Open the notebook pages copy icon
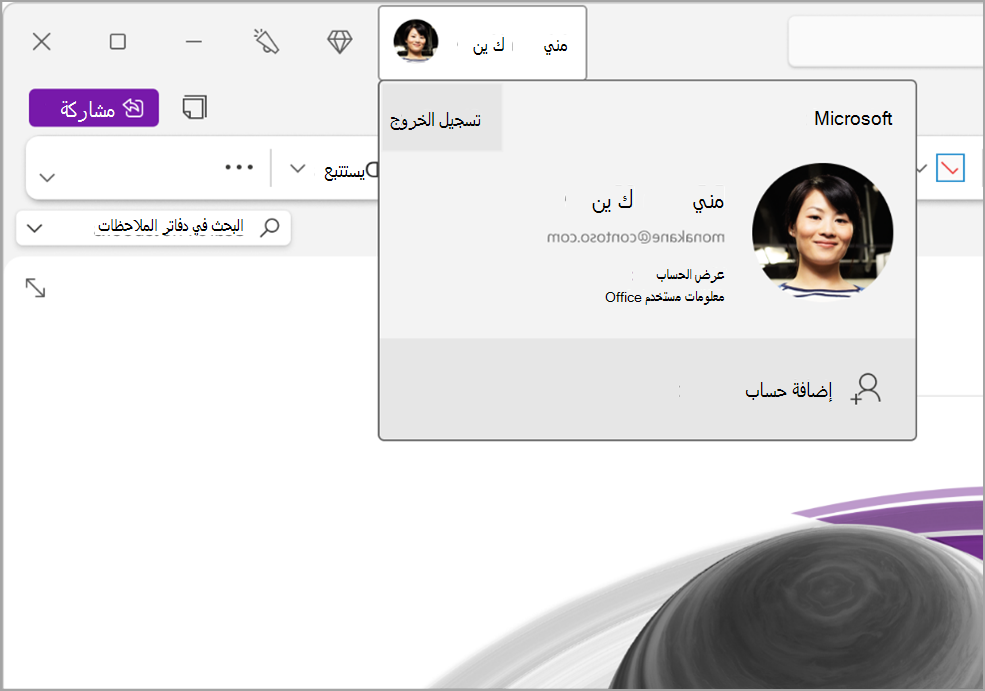This screenshot has height=691, width=985. (x=195, y=107)
